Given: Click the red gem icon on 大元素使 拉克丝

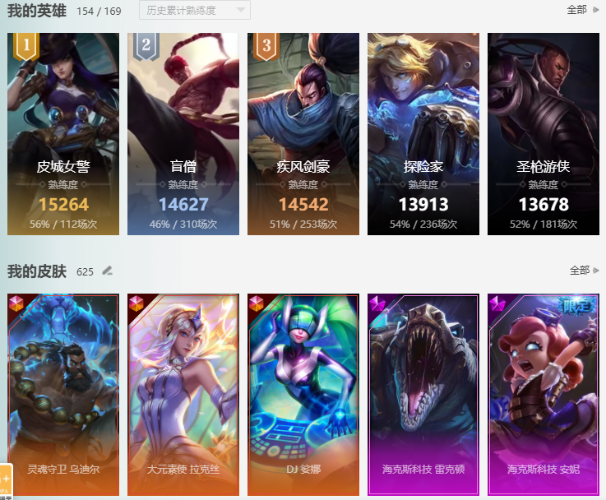Looking at the screenshot, I should coord(136,303).
